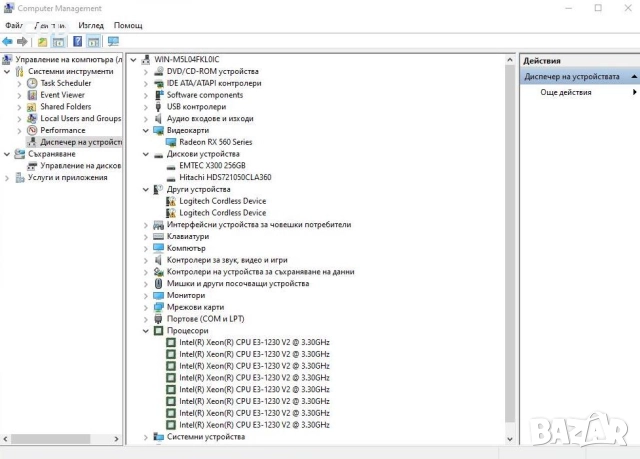The width and height of the screenshot is (640, 459).
Task: Click the Performance gauge icon
Action: point(32,130)
